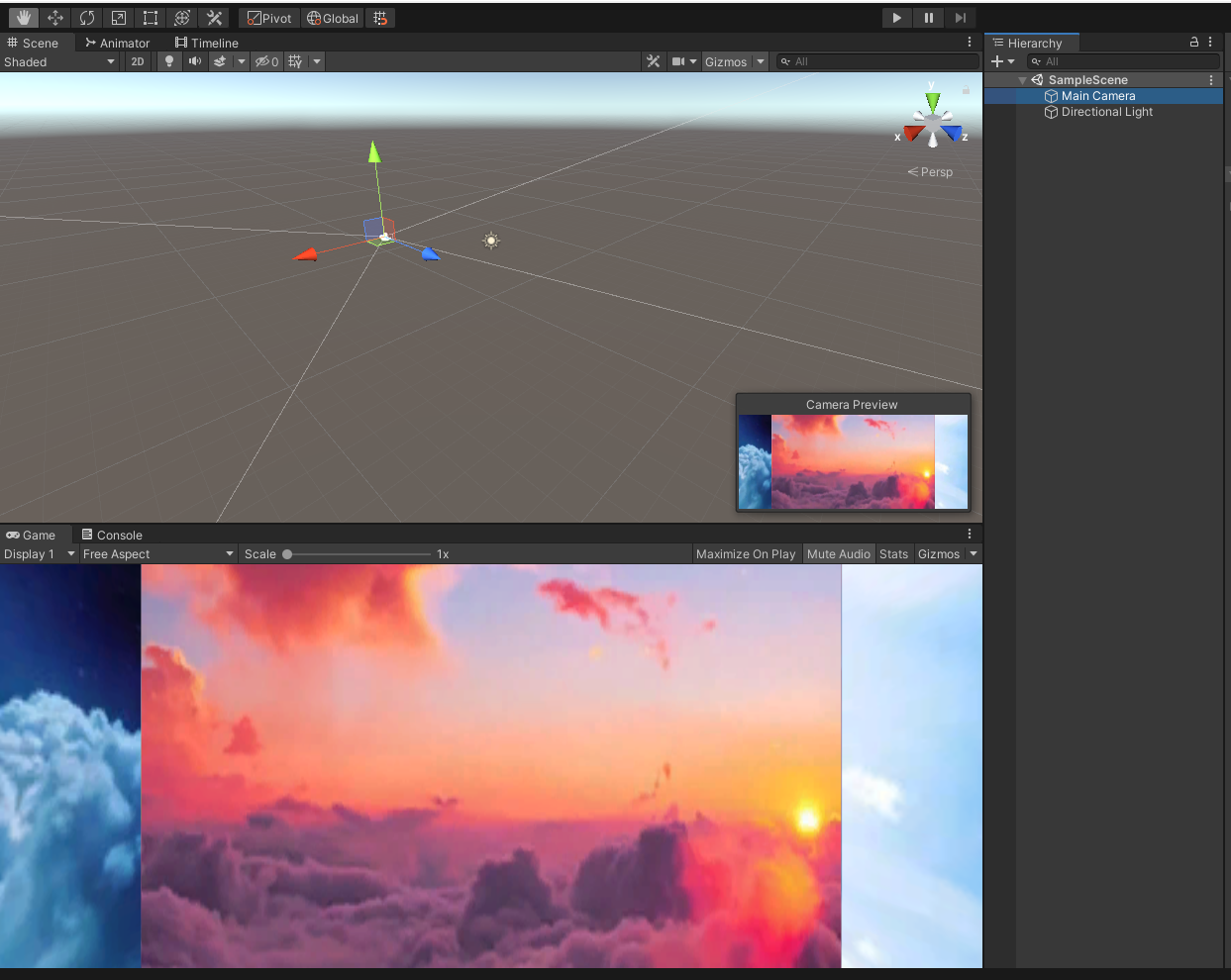Switch to the Console tab

[x=112, y=535]
